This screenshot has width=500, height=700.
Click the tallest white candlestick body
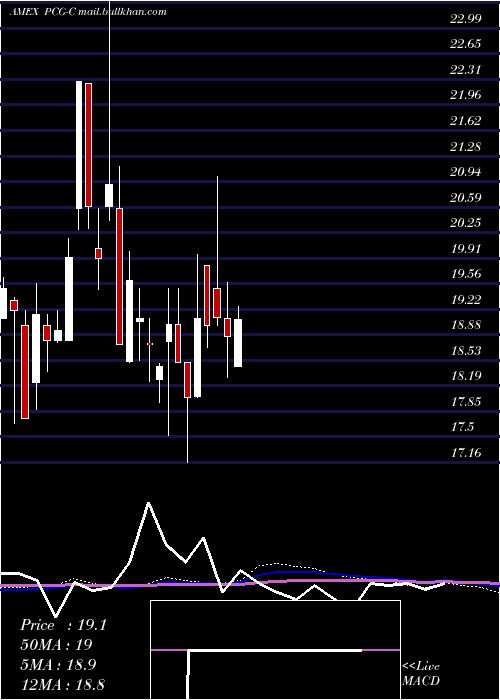tap(79, 145)
